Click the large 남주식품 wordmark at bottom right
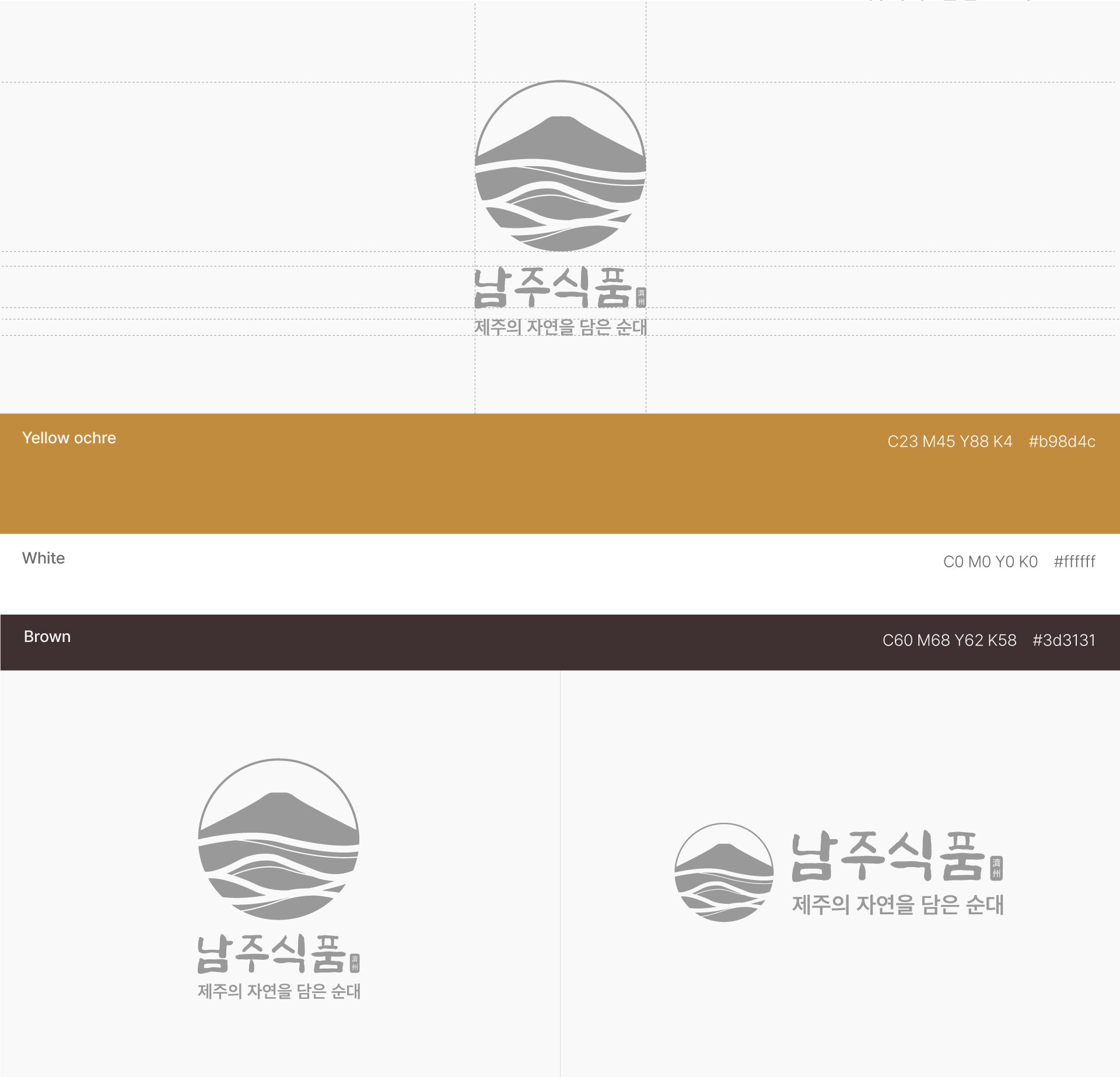The height and width of the screenshot is (1077, 1120). [x=888, y=856]
